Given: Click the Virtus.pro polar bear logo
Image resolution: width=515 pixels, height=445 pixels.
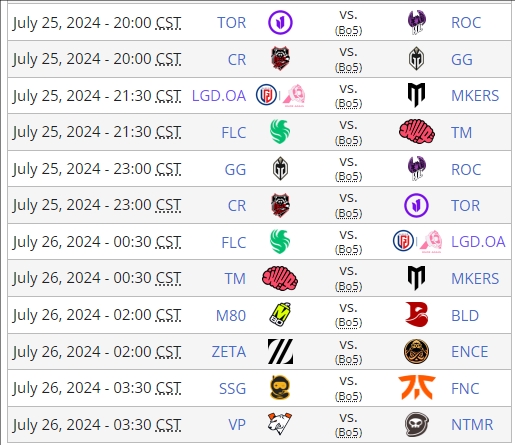Looking at the screenshot, I should tap(280, 424).
